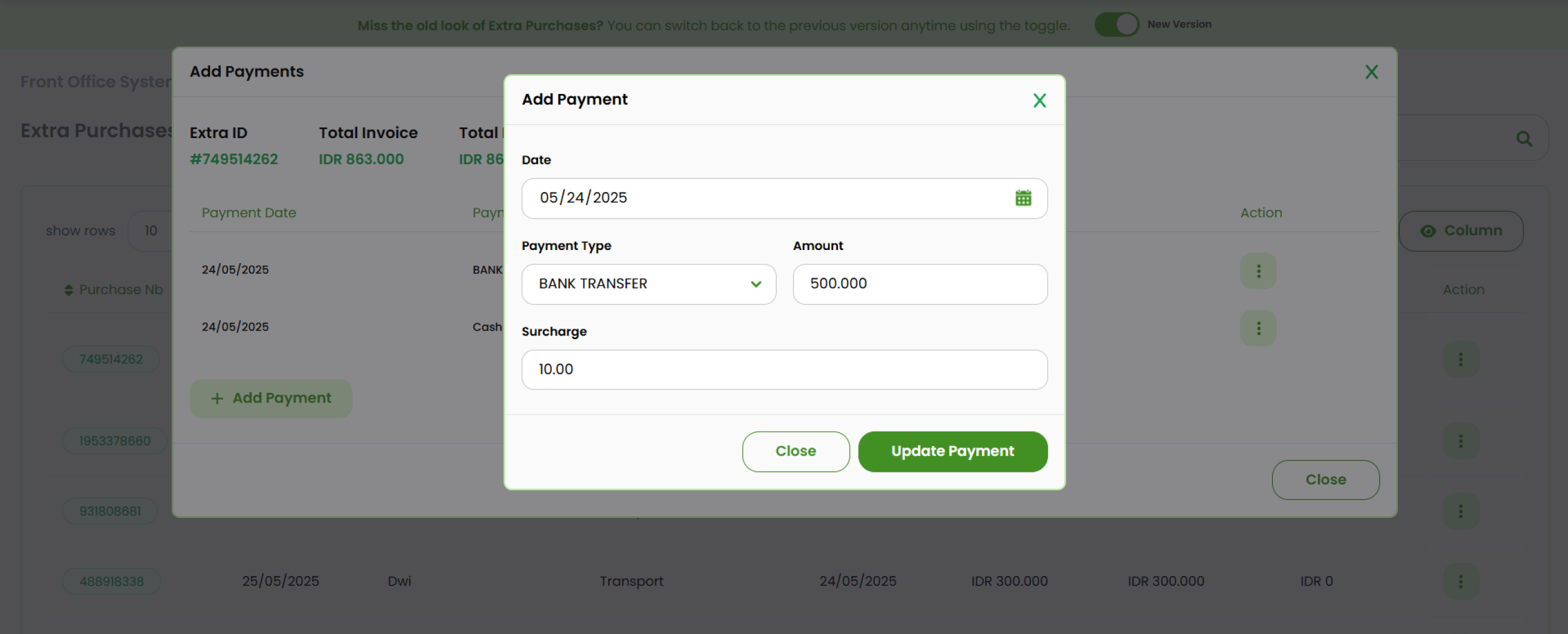Open the action menu for purchase 1953378660
Screen dimensions: 1568x634
tap(1461, 440)
